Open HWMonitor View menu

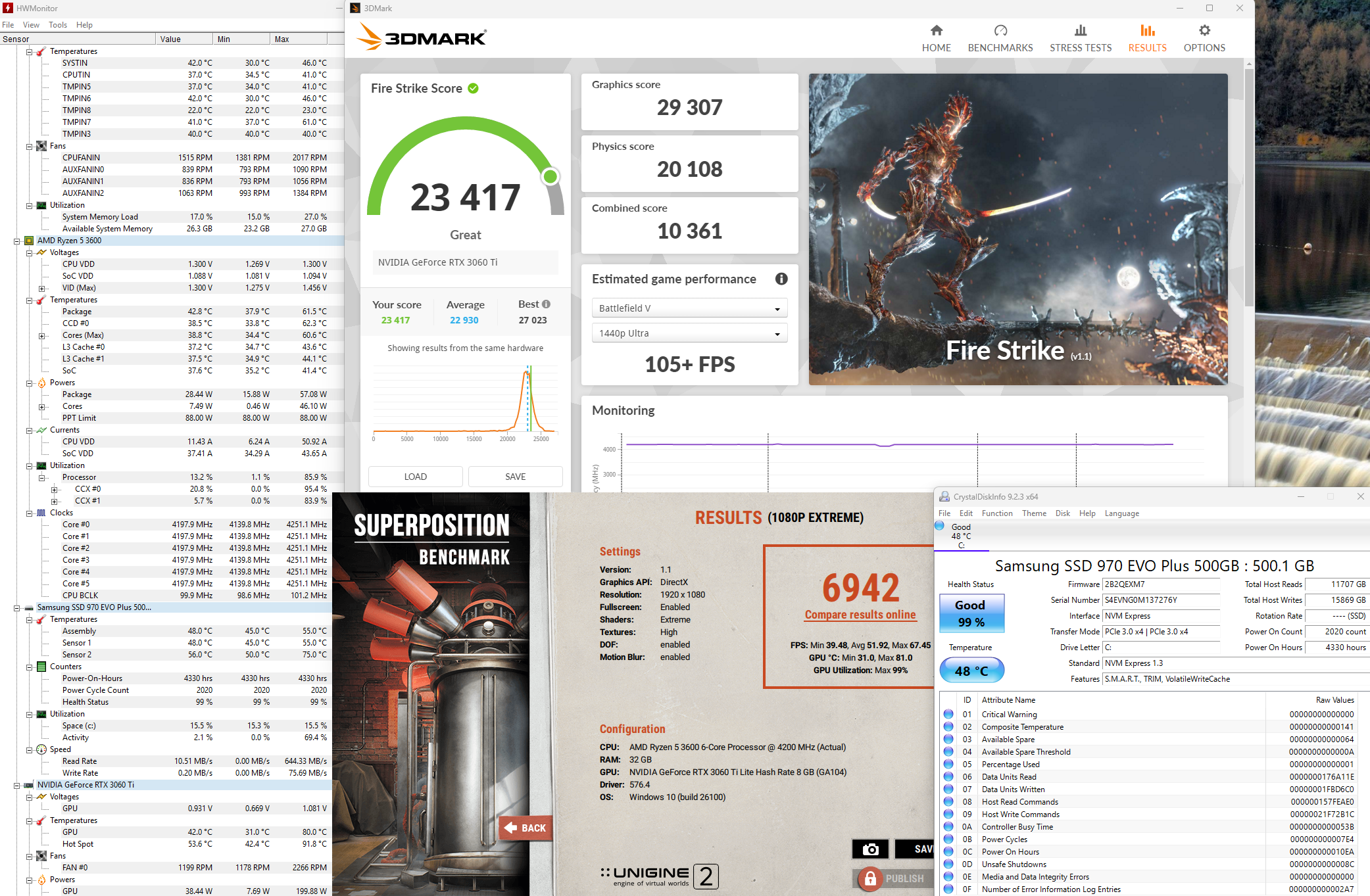(x=31, y=25)
